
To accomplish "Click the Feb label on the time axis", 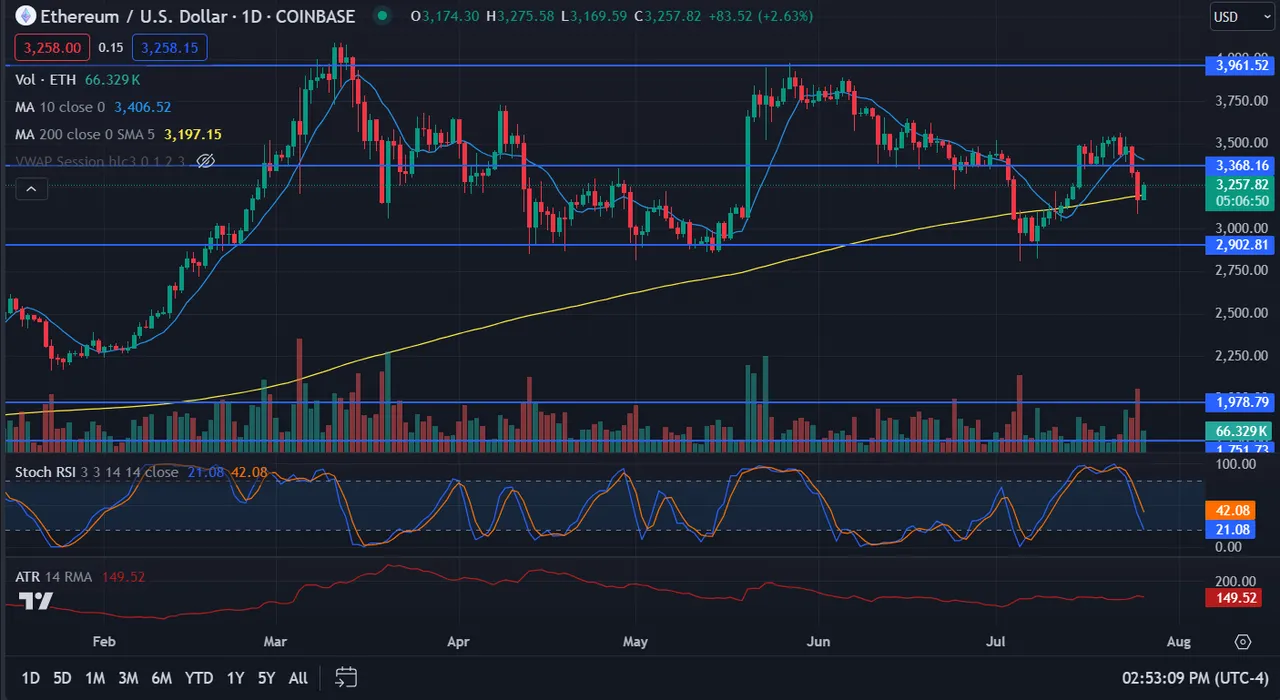I will (103, 642).
